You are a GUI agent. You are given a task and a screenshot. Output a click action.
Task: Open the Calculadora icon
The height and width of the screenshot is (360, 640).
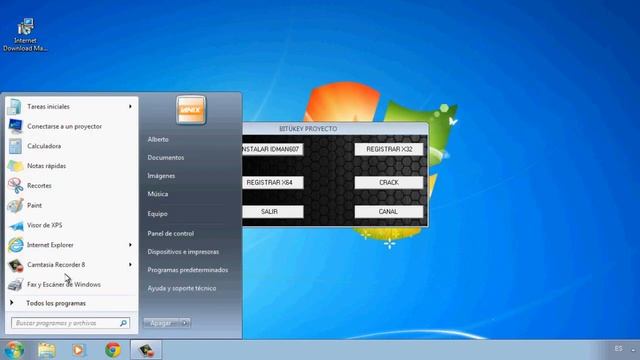(x=15, y=146)
